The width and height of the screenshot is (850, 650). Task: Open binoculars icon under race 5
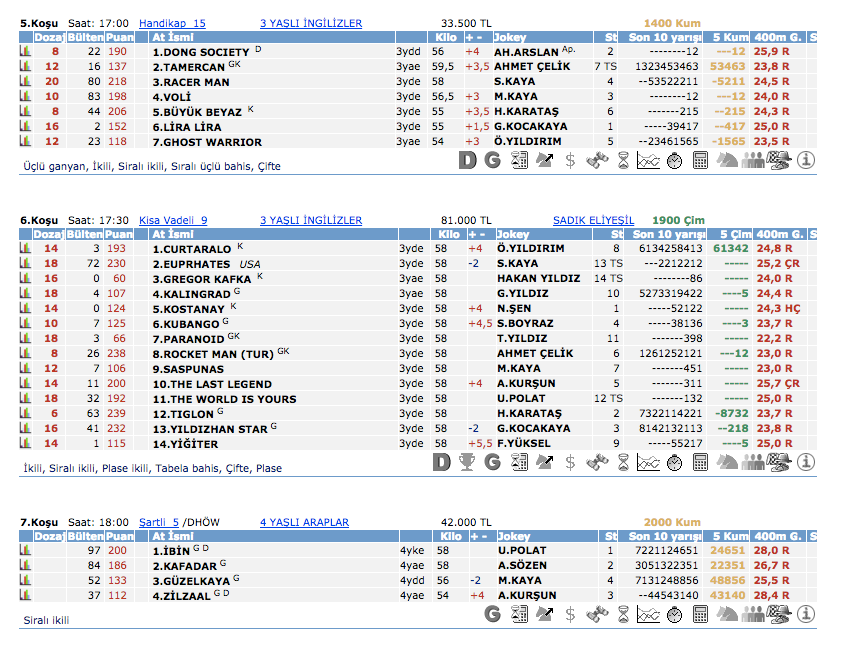(x=597, y=160)
